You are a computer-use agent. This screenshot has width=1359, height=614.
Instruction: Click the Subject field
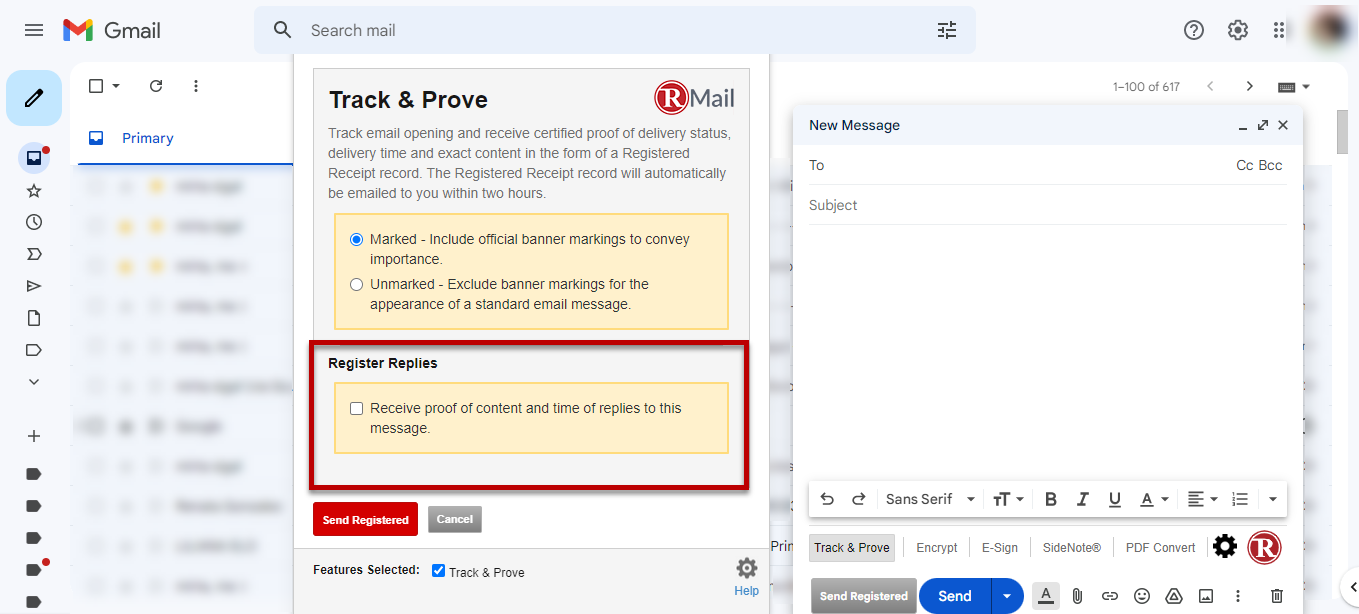click(x=1047, y=205)
